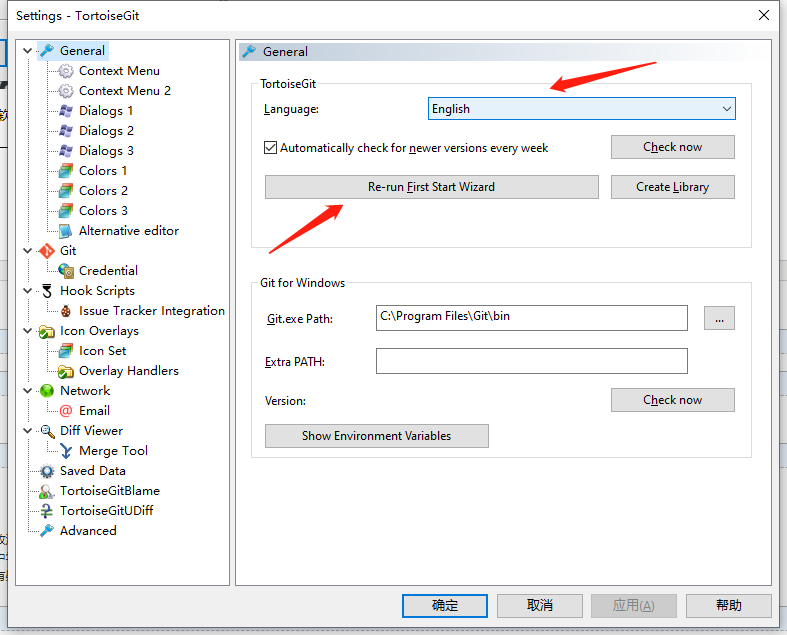Screen dimensions: 787x635
Task: Click the Overlay Handlers folder icon
Action: coord(66,371)
